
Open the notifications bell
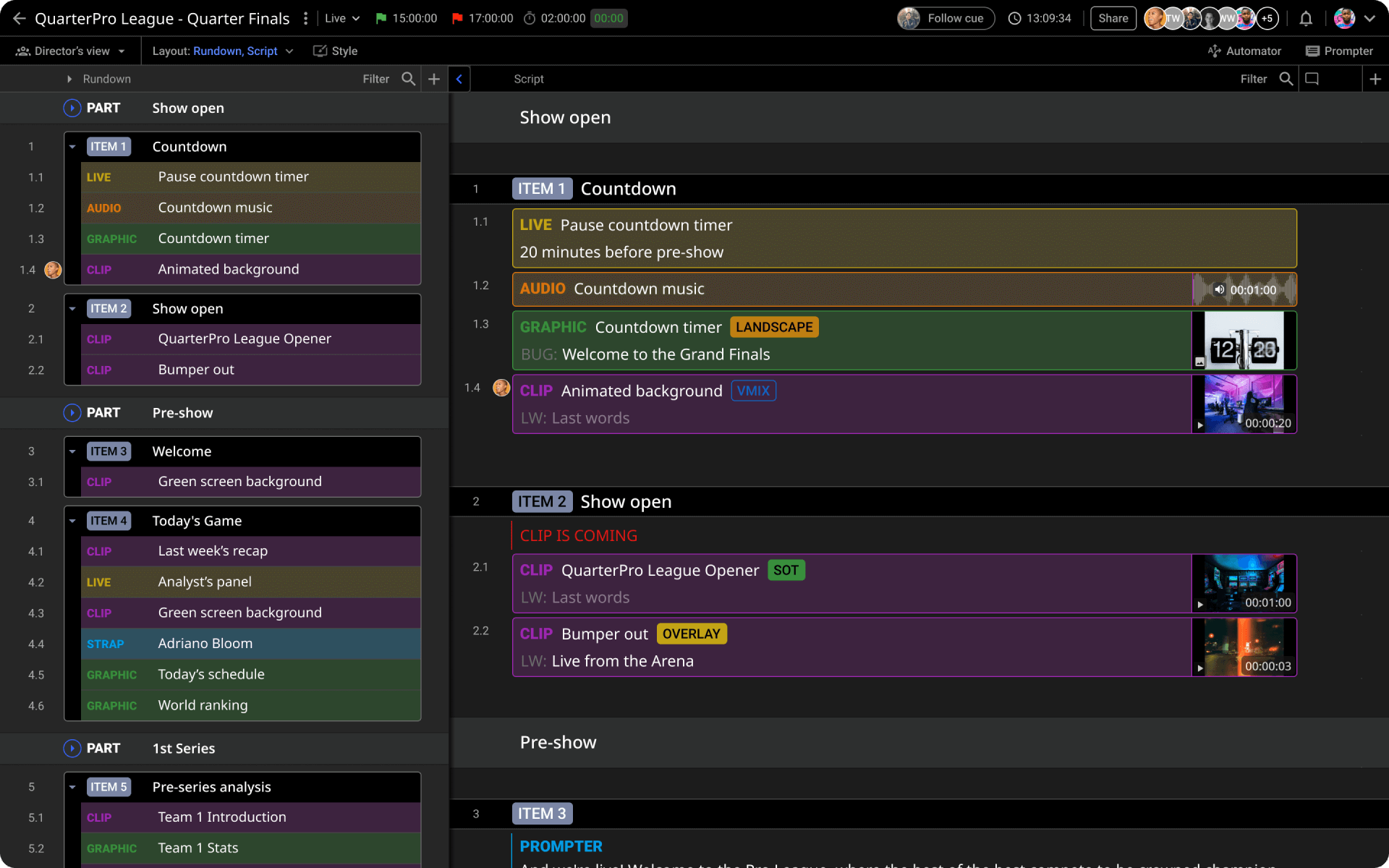1305,19
